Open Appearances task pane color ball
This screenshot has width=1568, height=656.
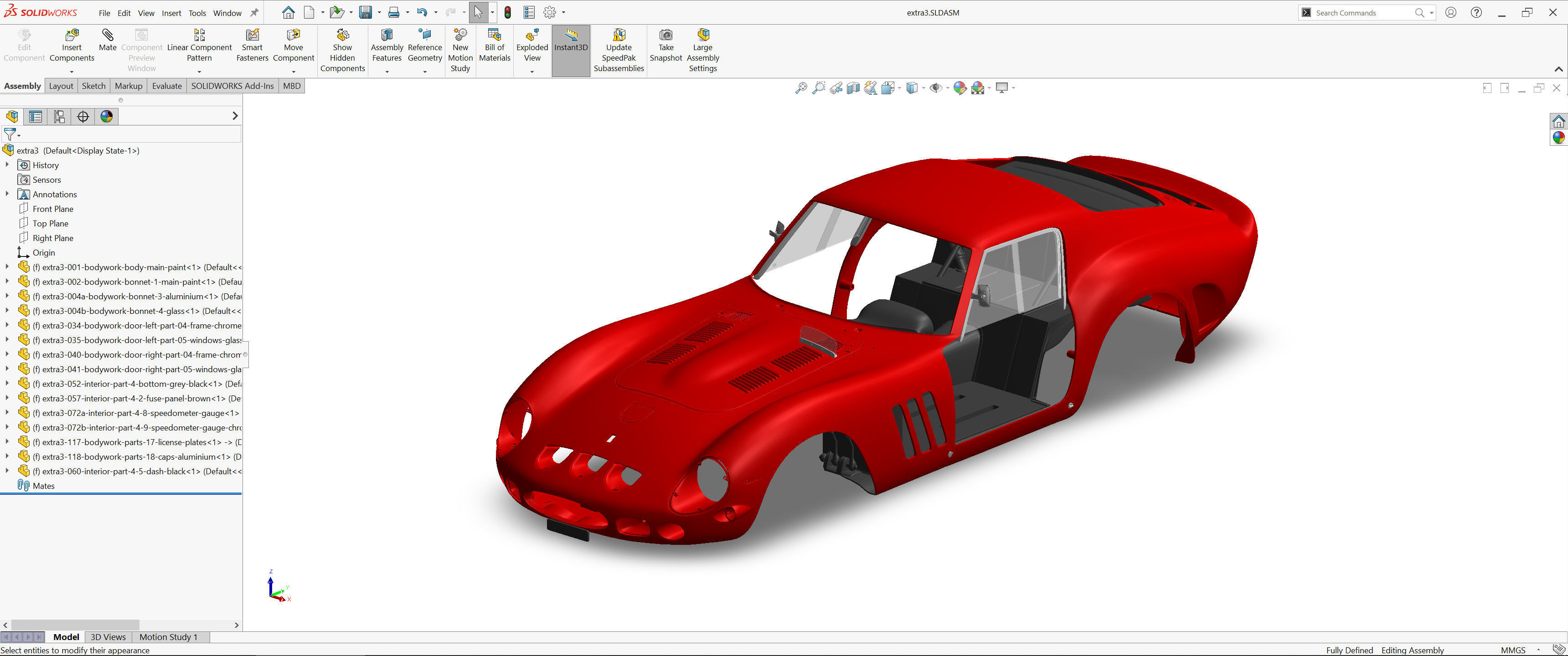click(1558, 138)
